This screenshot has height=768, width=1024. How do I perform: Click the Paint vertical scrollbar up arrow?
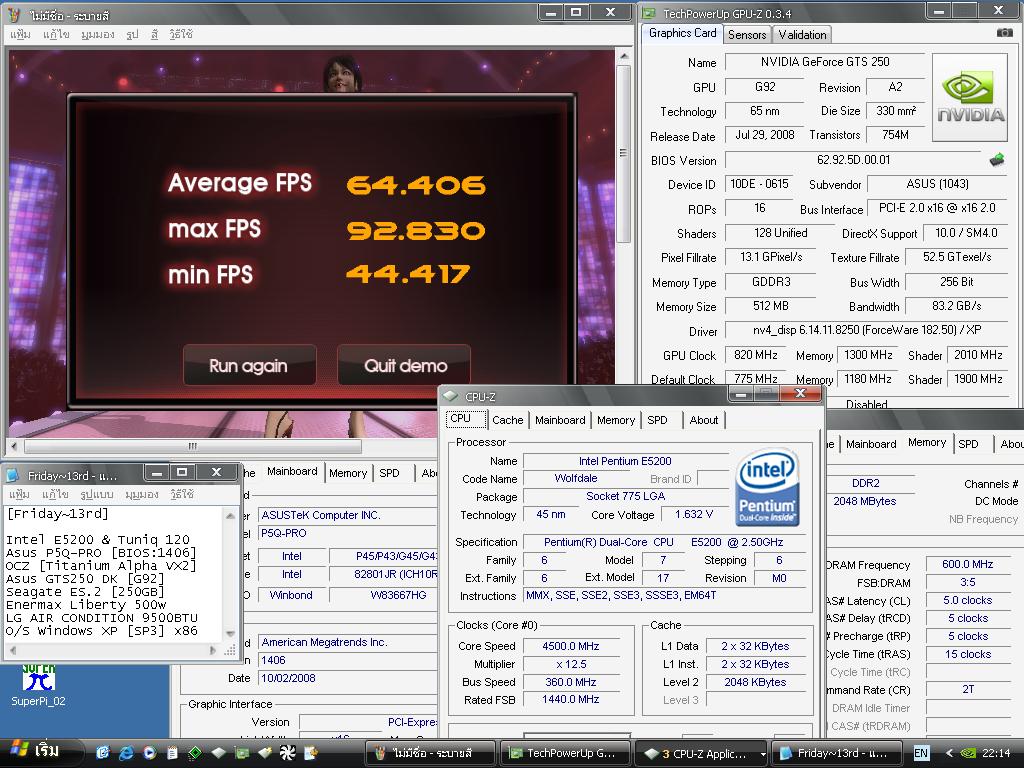click(623, 57)
